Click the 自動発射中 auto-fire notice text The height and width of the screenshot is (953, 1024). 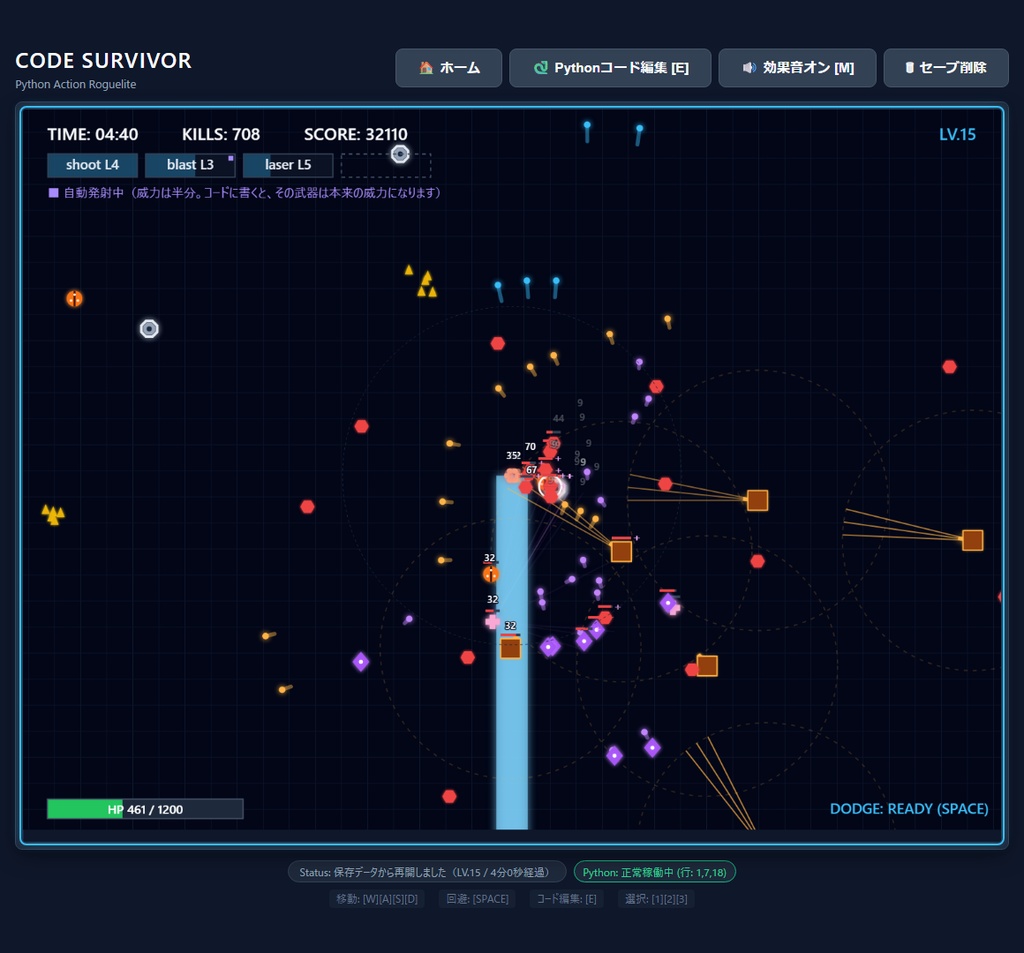click(x=252, y=193)
